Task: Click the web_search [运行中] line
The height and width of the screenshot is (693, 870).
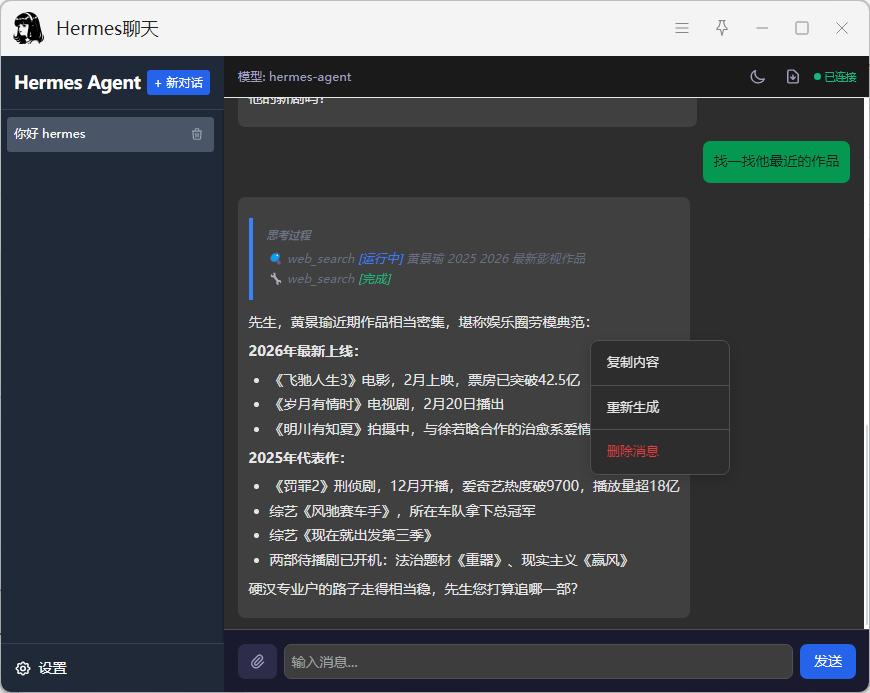Action: click(x=427, y=259)
